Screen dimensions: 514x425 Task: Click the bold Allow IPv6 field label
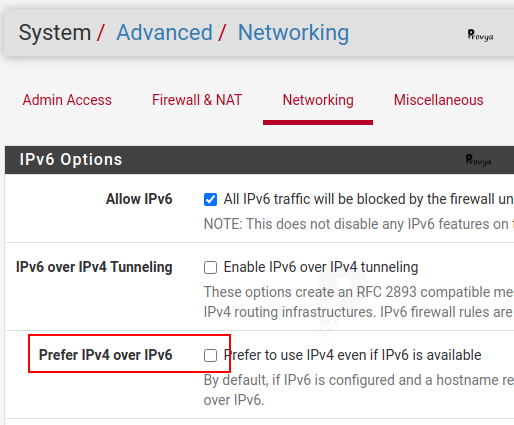(x=139, y=199)
